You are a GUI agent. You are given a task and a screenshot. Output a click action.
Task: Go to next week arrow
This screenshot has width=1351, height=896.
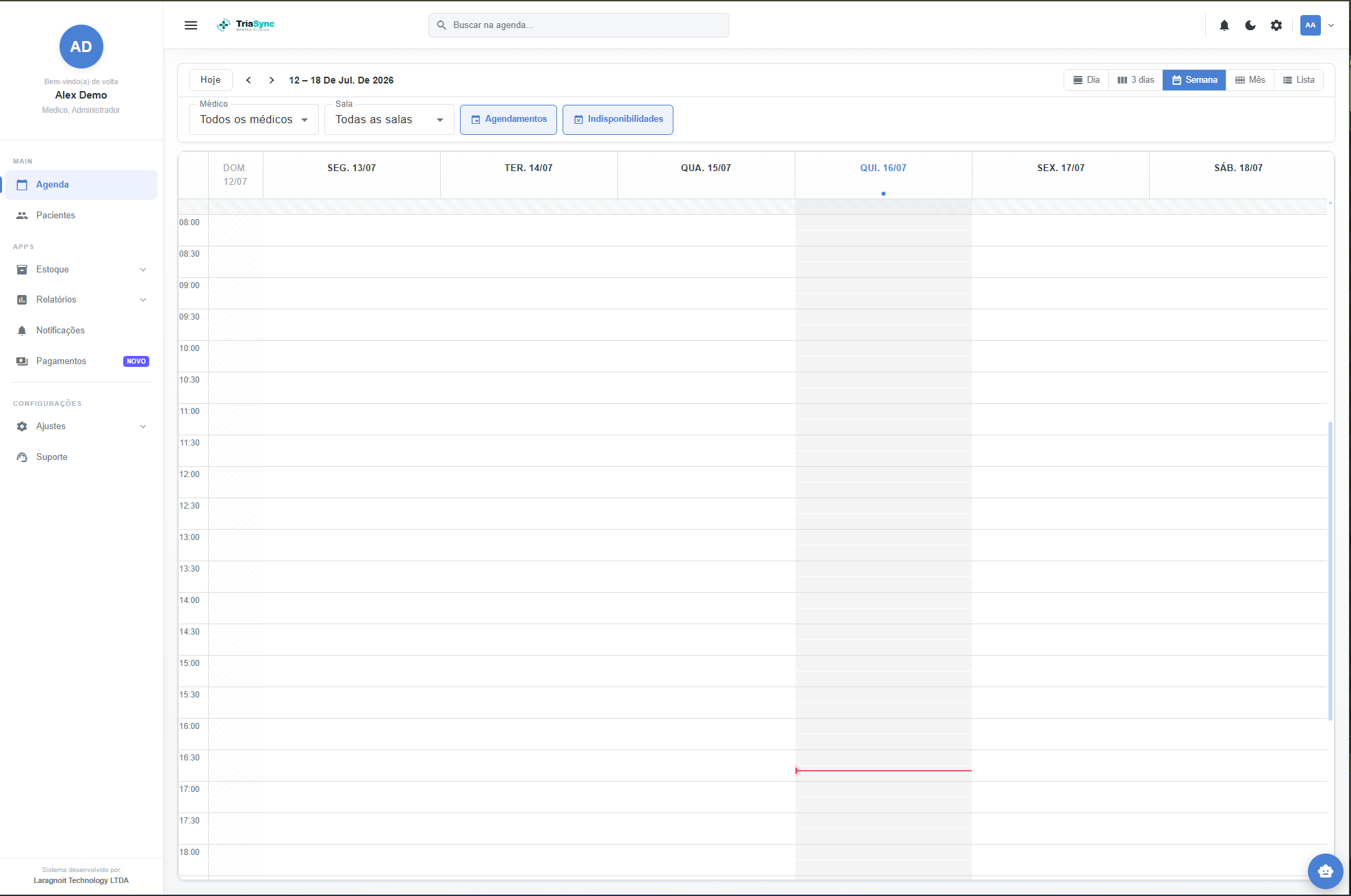click(x=272, y=80)
